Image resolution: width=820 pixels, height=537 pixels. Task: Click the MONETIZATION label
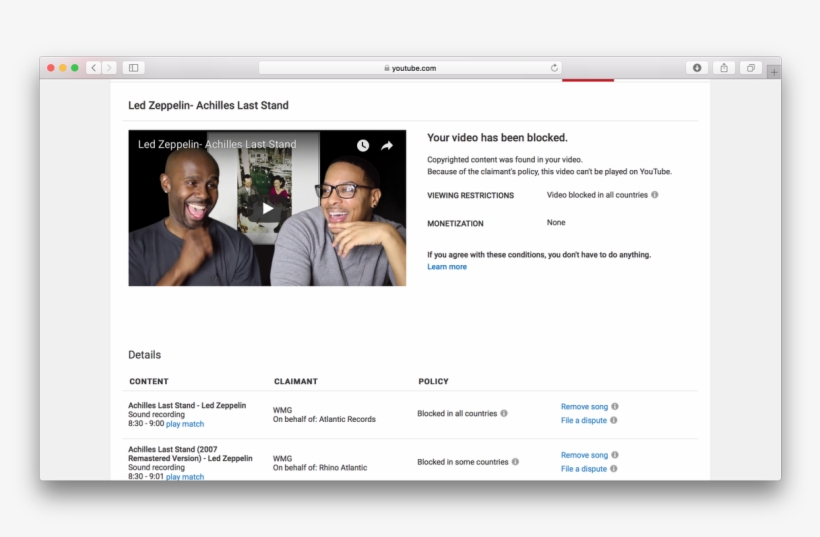pyautogui.click(x=455, y=223)
